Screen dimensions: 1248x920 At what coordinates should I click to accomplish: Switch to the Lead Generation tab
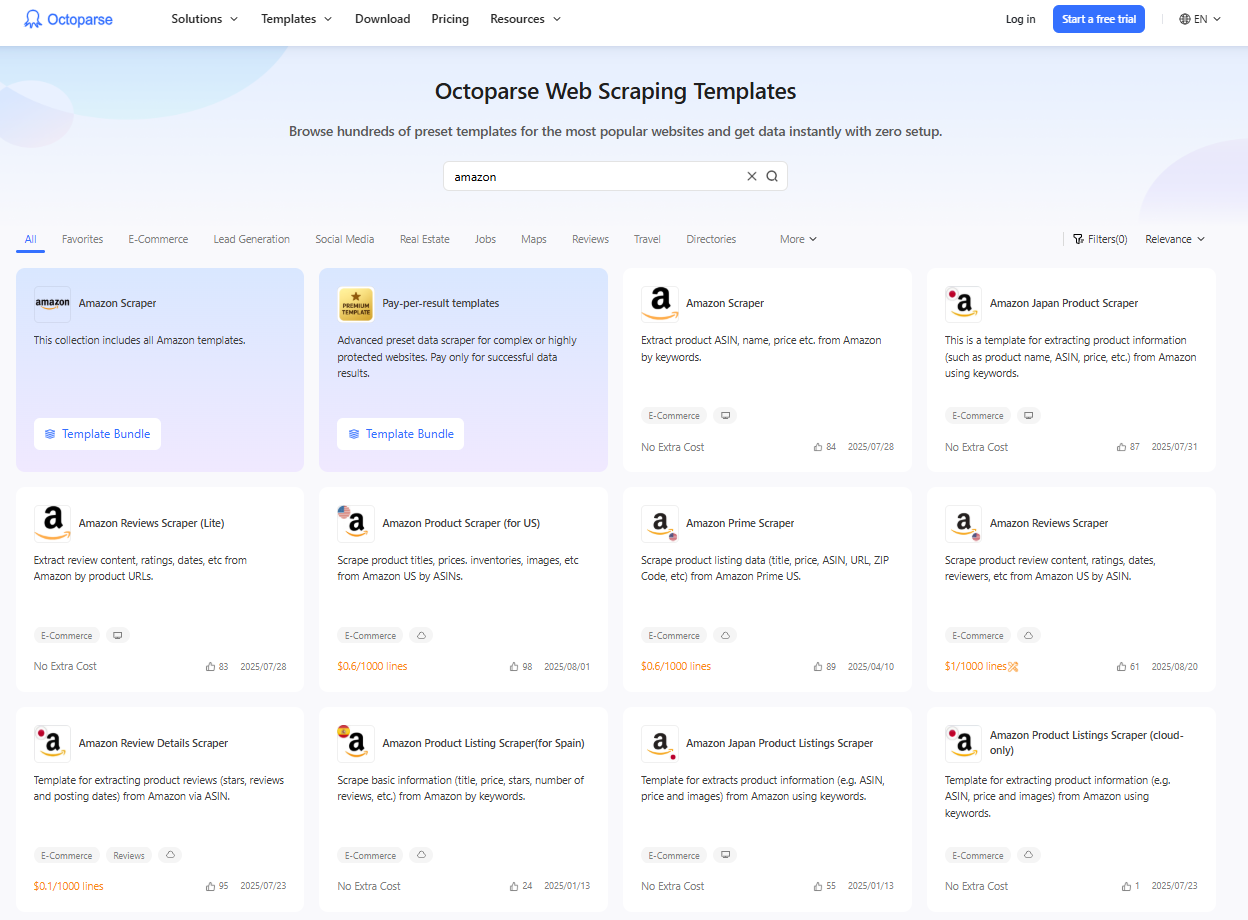pos(251,239)
